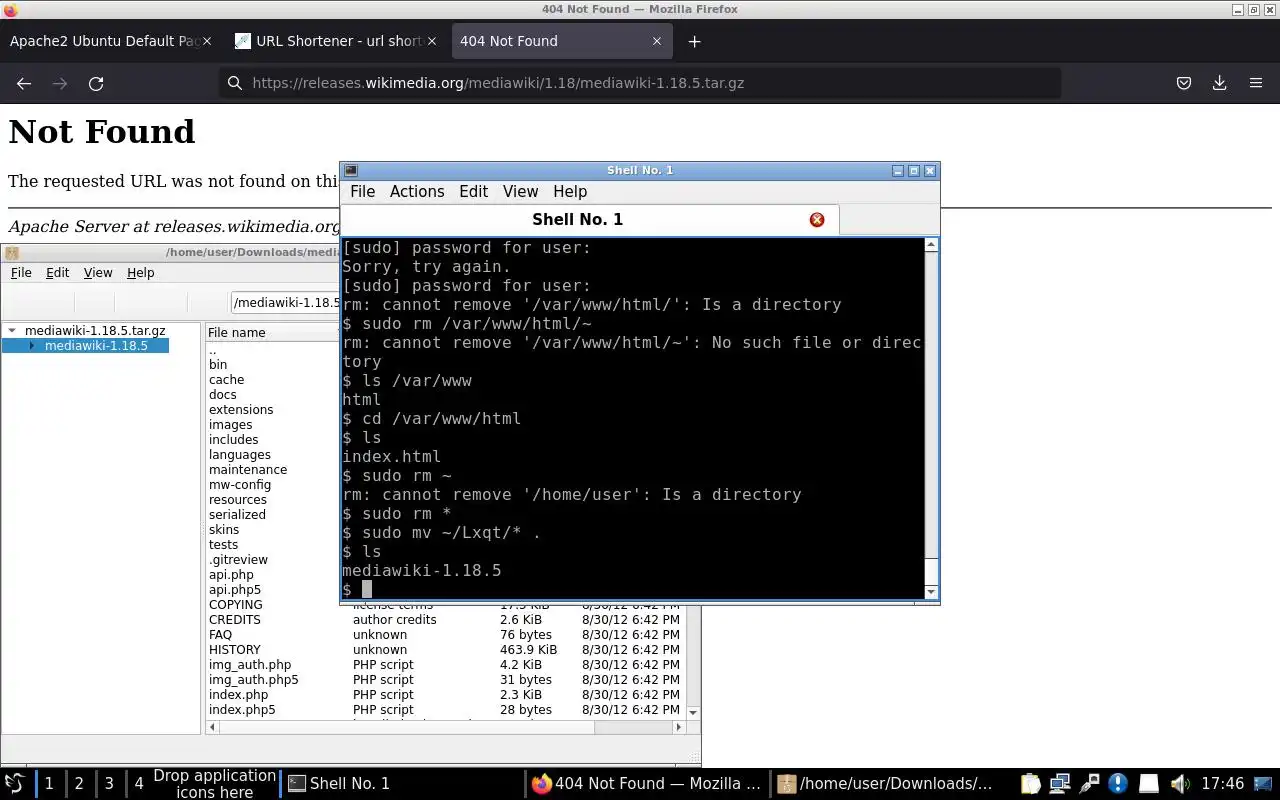Click terminal scrollbar up arrow

(x=931, y=245)
